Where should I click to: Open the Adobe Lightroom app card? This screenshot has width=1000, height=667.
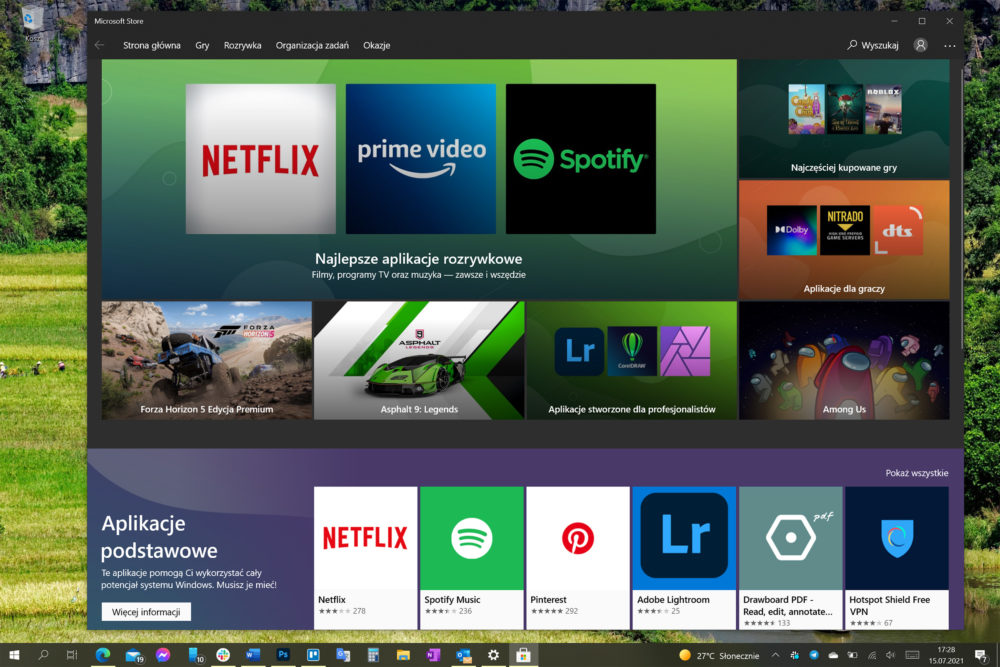click(x=684, y=558)
